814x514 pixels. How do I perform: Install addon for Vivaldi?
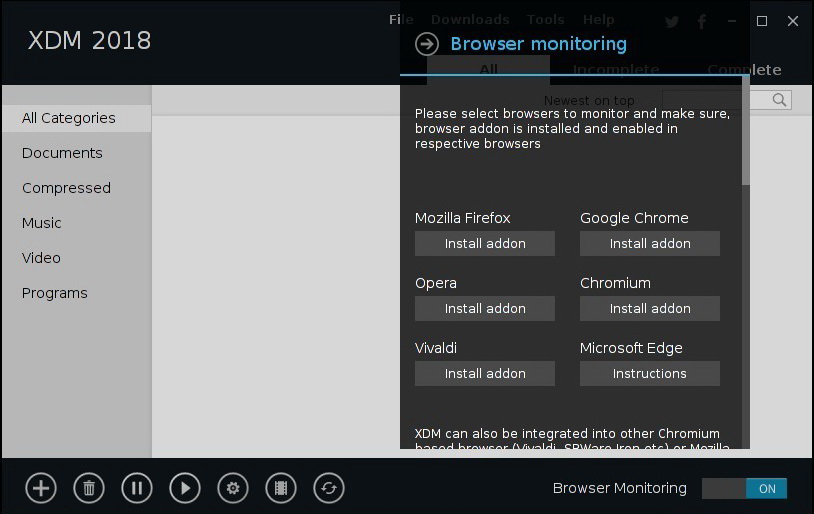[485, 373]
